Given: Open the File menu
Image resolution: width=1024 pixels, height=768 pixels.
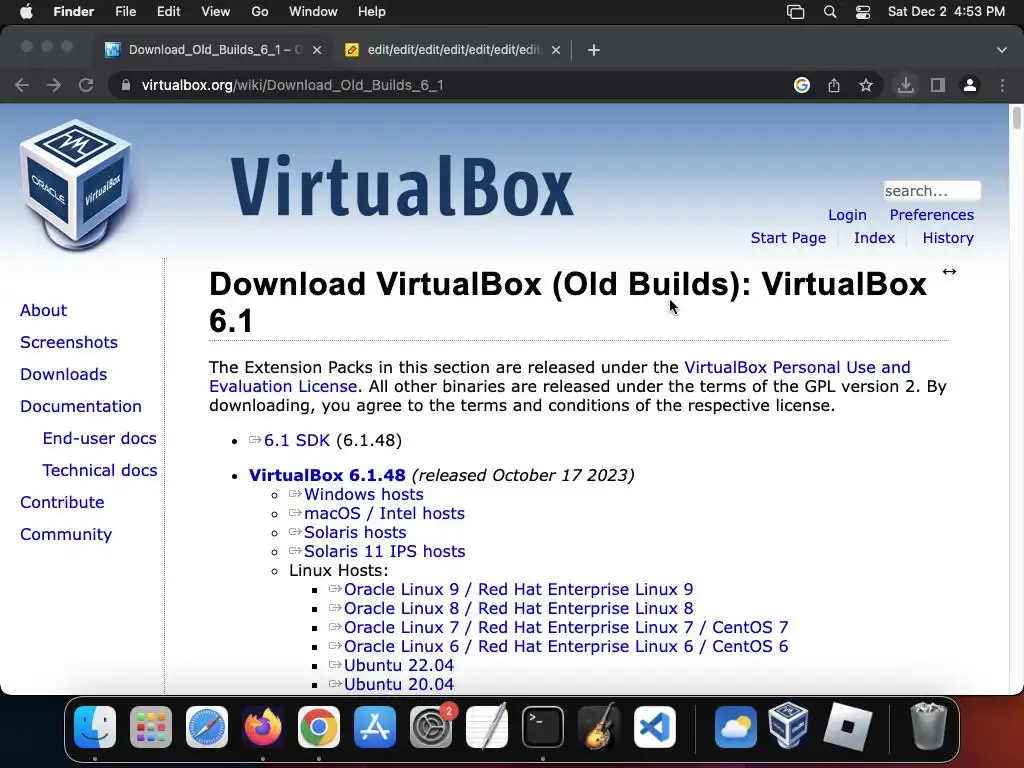Looking at the screenshot, I should point(125,12).
